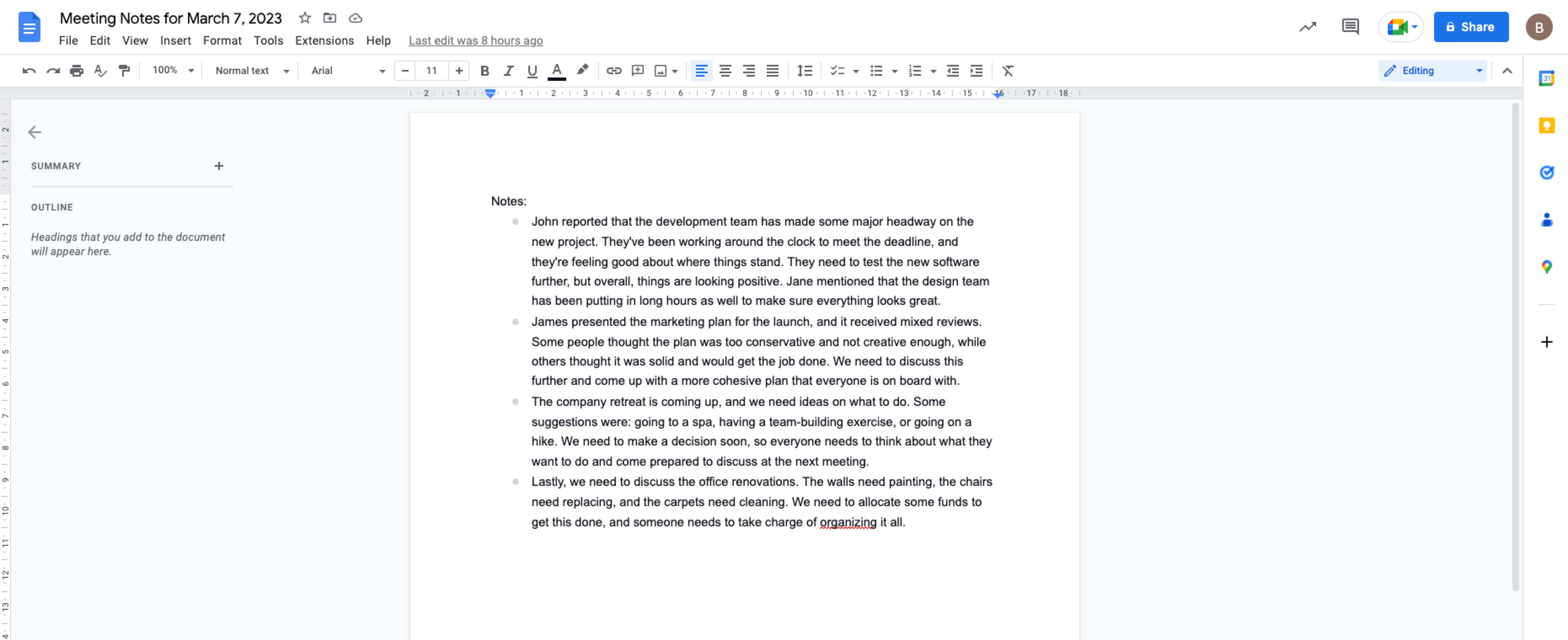The image size is (1568, 640).
Task: Open the Tools menu
Action: (268, 40)
